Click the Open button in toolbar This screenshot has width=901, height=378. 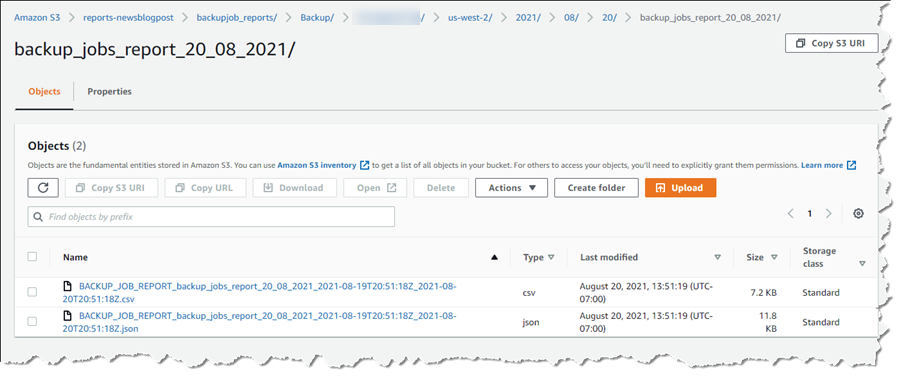click(375, 188)
